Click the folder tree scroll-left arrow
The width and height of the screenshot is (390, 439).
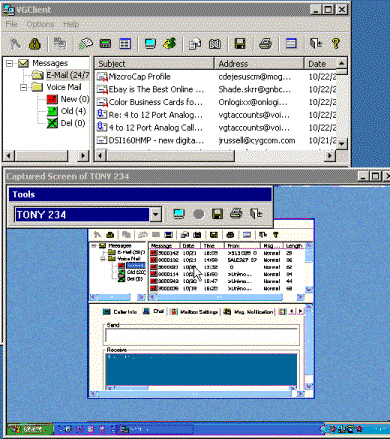click(x=9, y=155)
